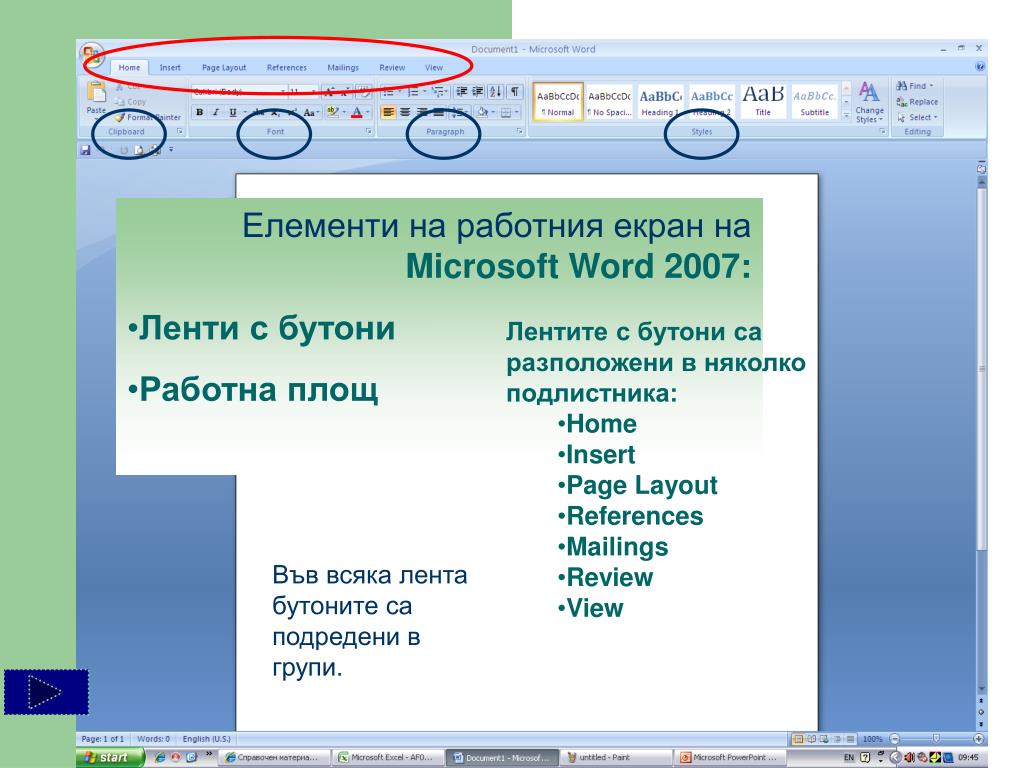This screenshot has width=1024, height=768.
Task: Click the Grow Font icon
Action: [330, 91]
